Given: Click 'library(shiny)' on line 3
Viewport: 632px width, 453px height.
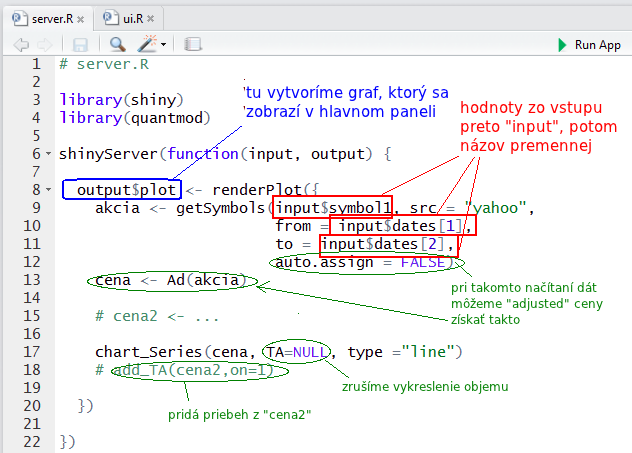Looking at the screenshot, I should tap(121, 100).
